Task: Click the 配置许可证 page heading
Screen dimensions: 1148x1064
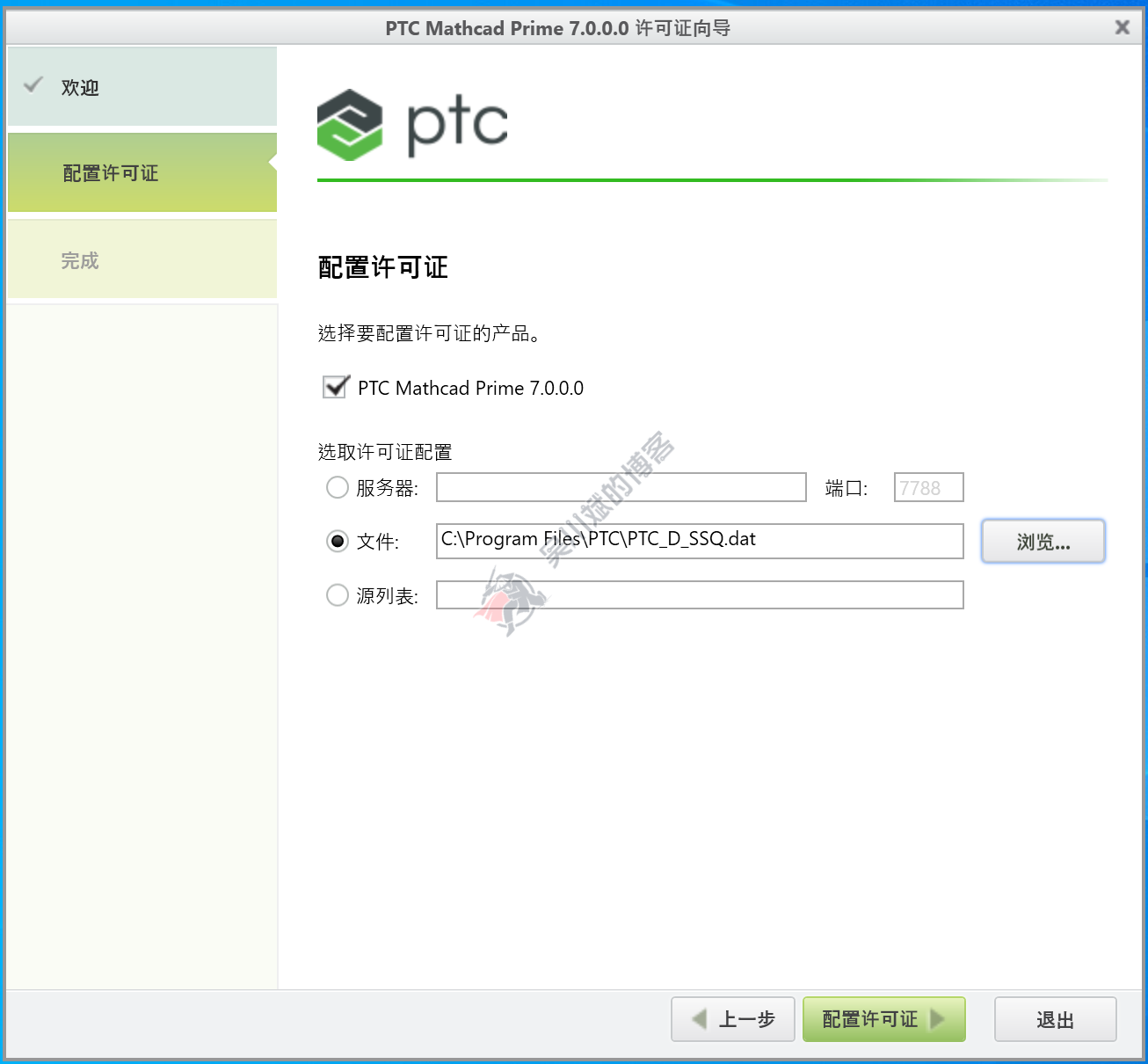Action: (383, 267)
